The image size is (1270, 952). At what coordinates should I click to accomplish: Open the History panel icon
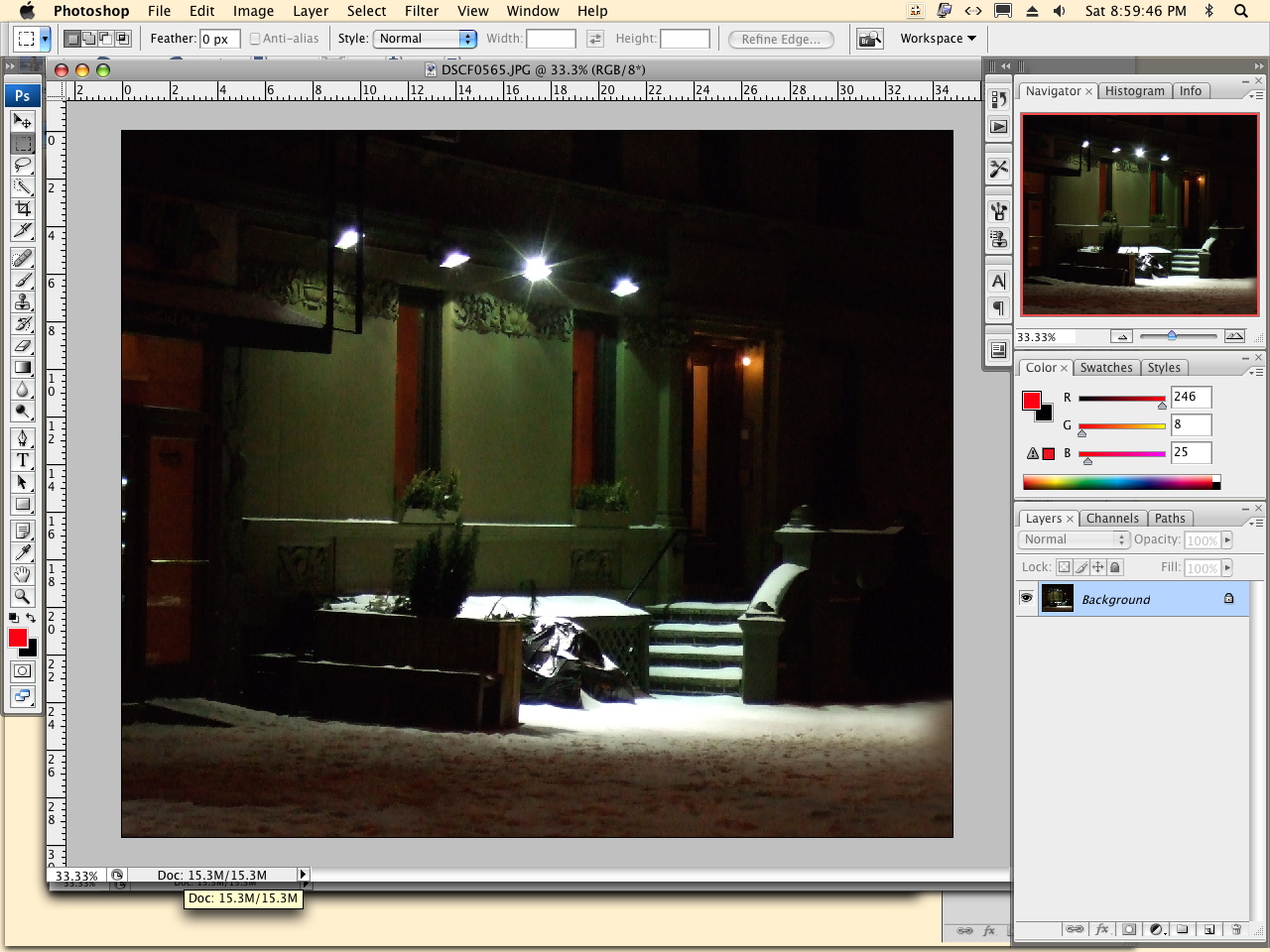[999, 99]
